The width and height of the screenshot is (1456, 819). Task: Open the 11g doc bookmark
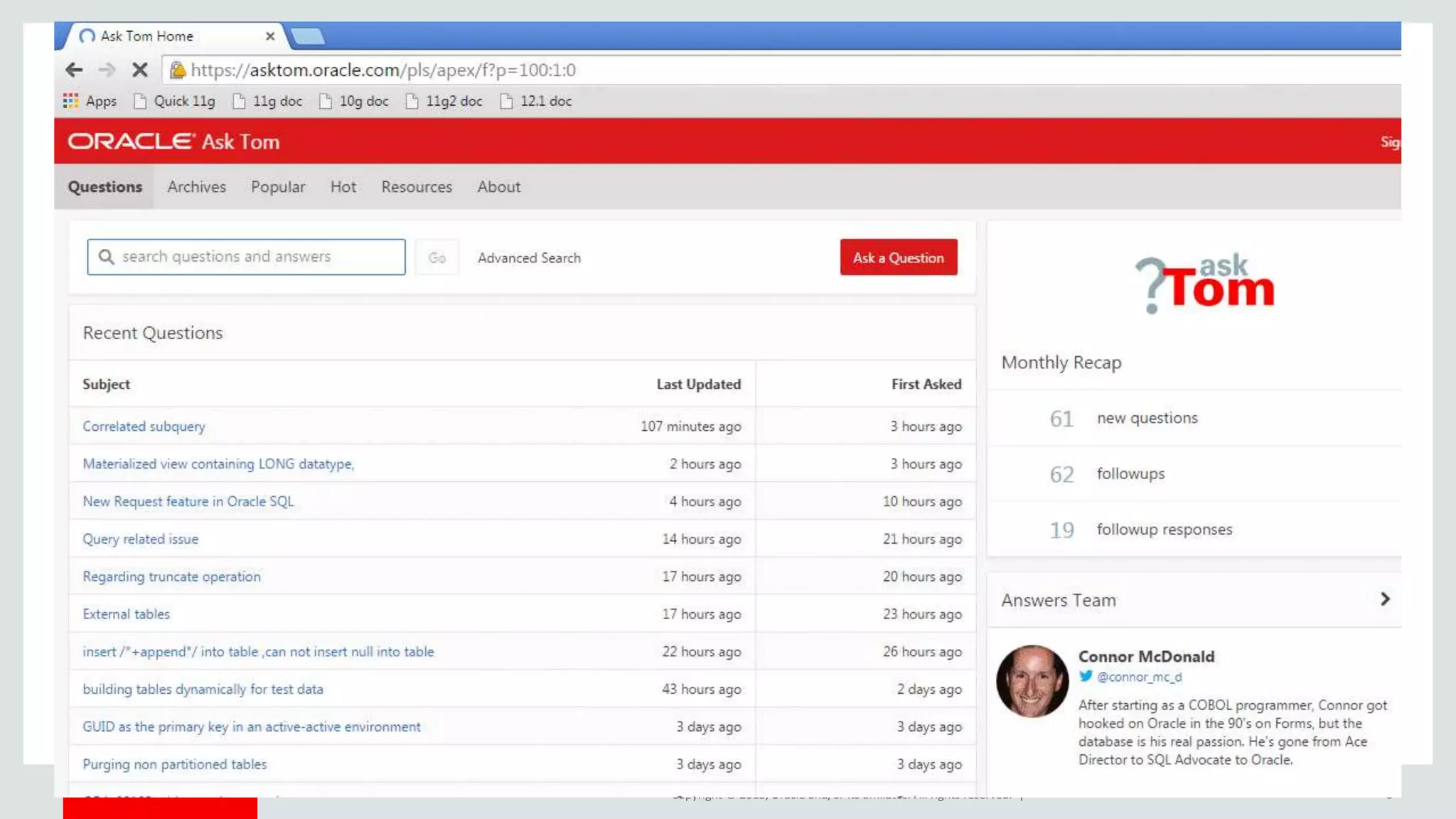267,101
